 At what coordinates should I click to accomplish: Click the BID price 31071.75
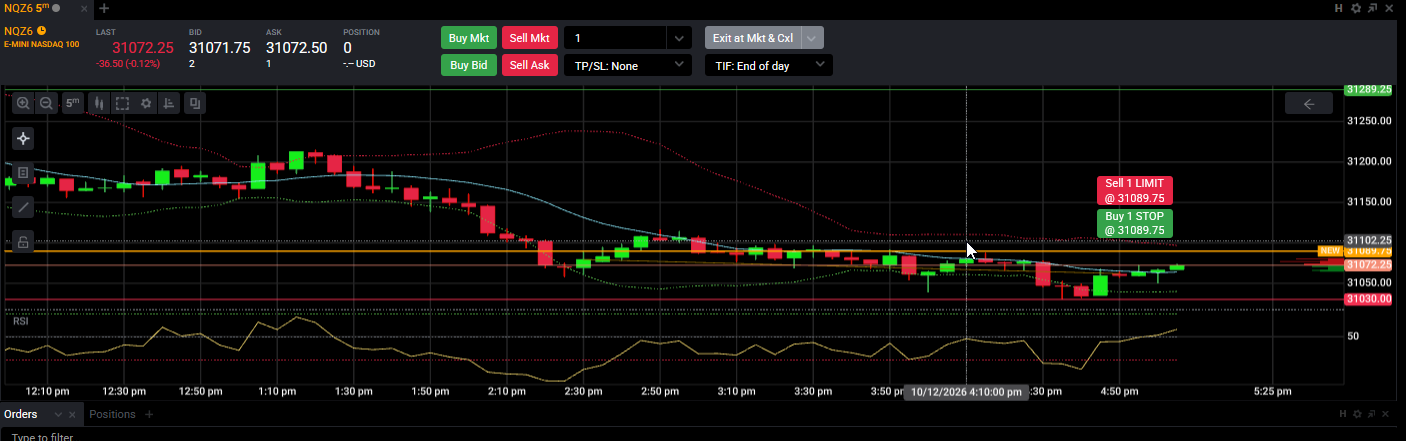coord(219,47)
